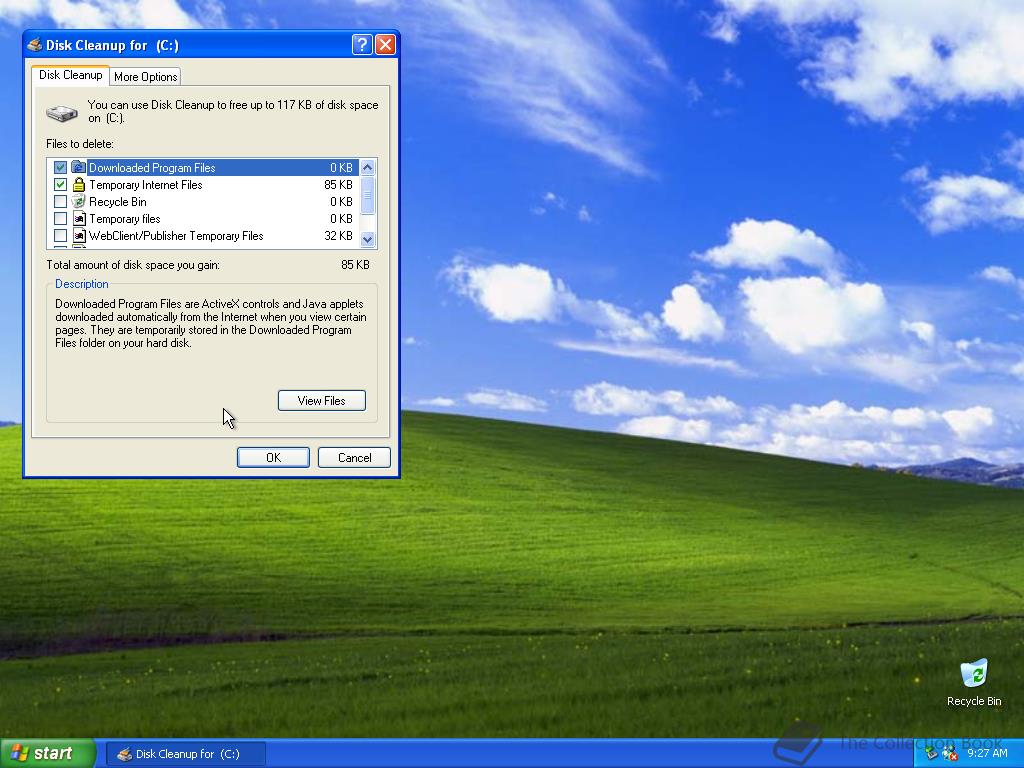1024x768 pixels.
Task: Select the Downloaded Program Files row text
Action: coord(152,168)
